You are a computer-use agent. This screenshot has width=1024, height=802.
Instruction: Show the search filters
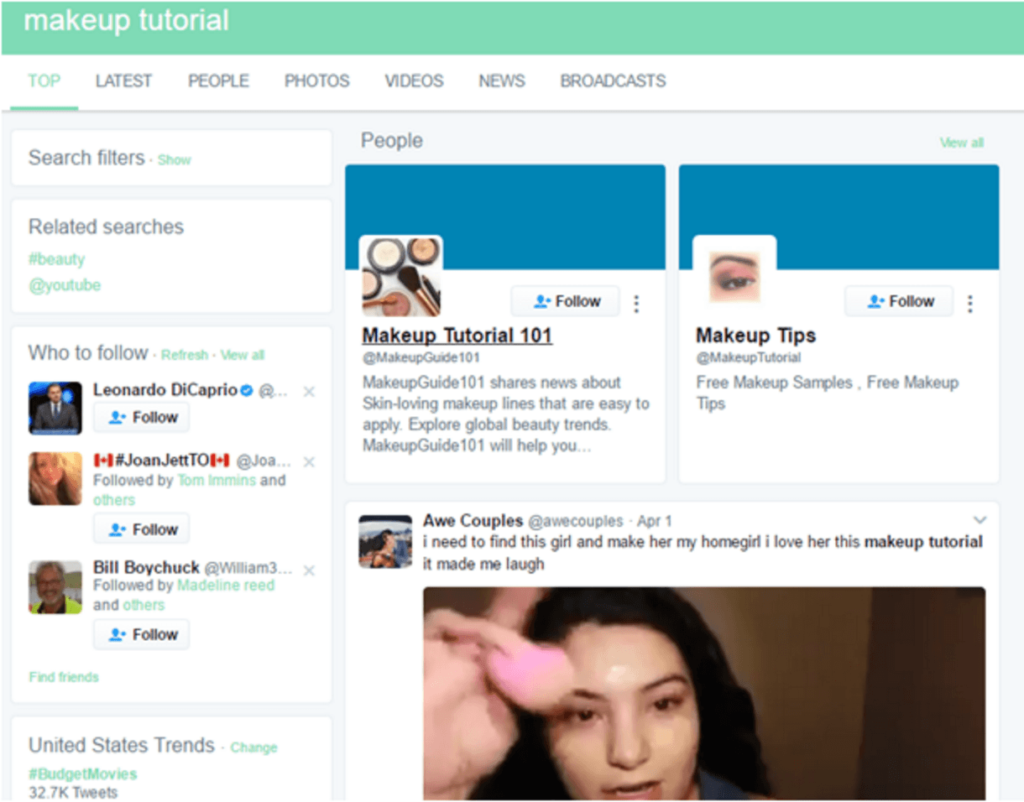(174, 160)
